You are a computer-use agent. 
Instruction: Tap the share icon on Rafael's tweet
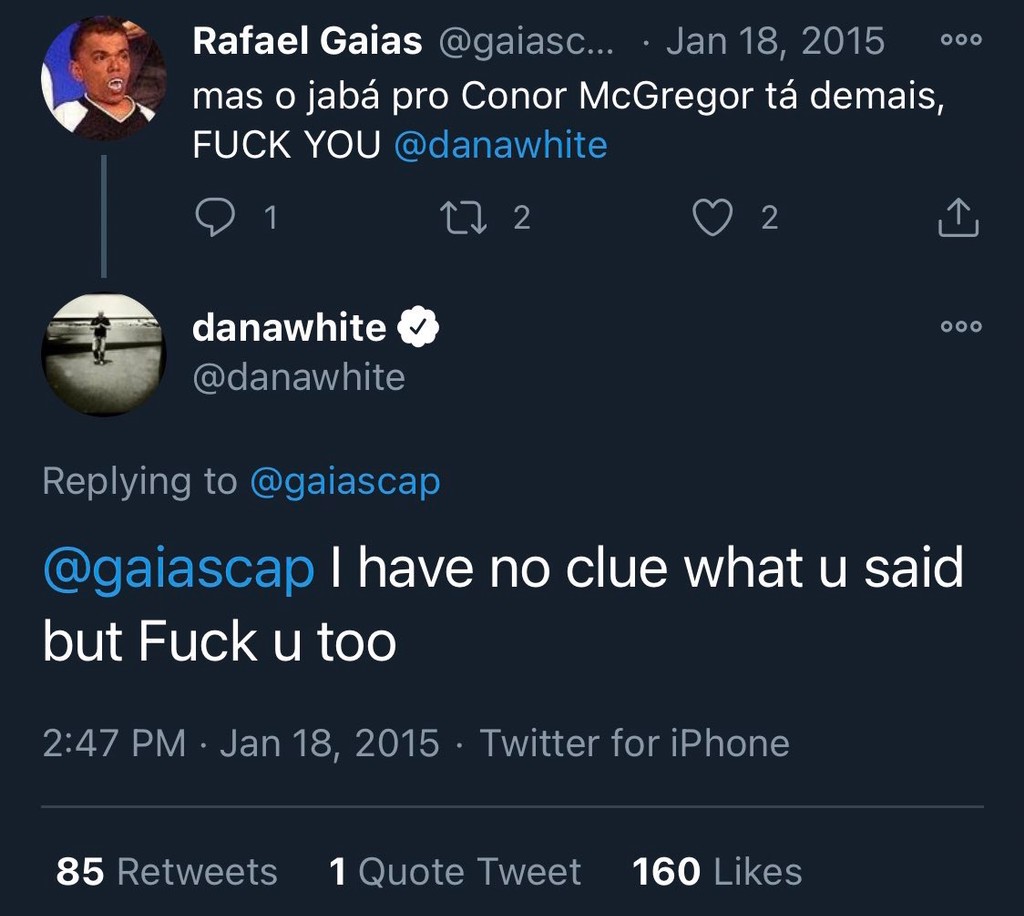tap(957, 217)
